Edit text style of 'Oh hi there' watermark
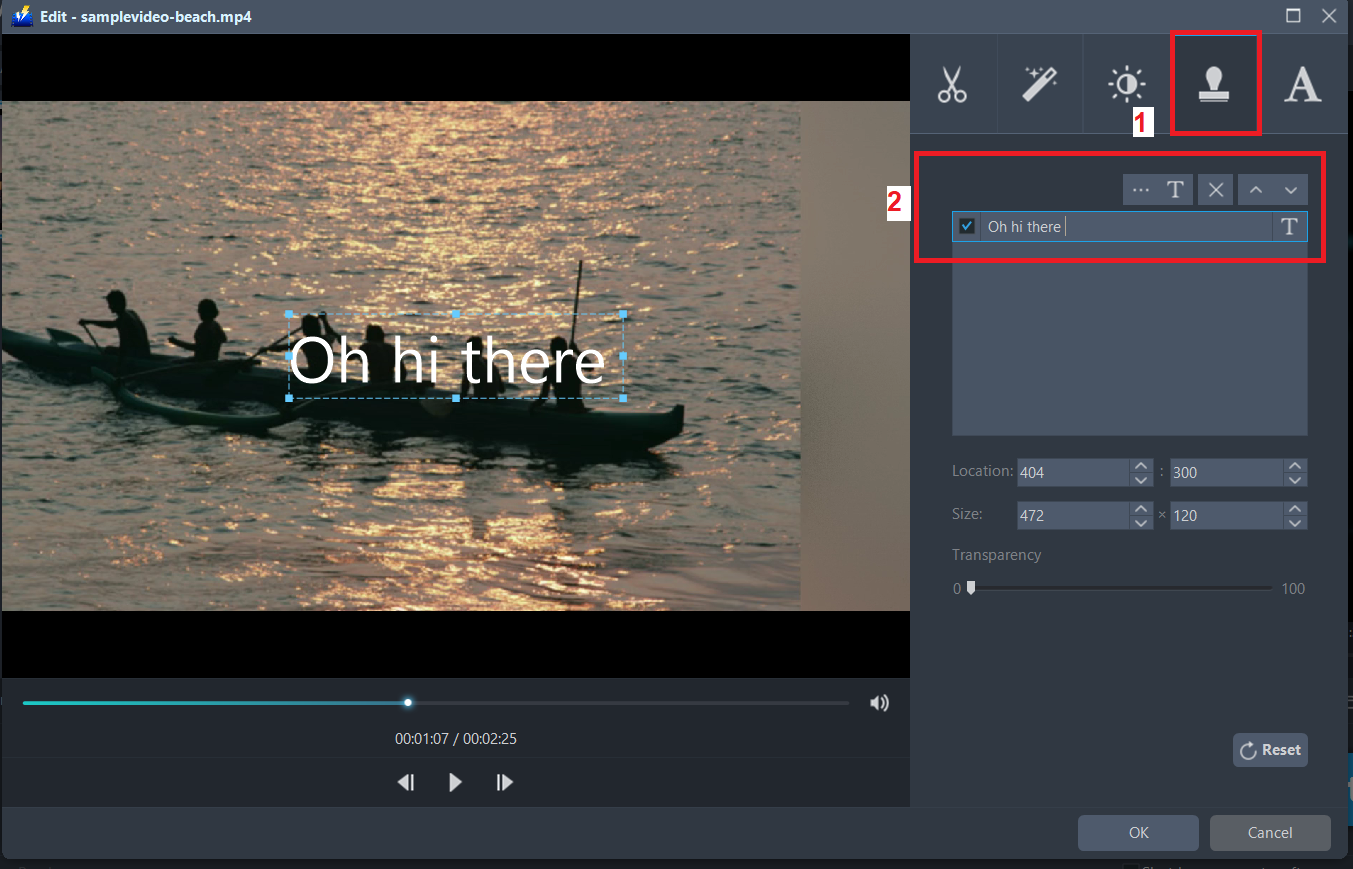Viewport: 1353px width, 869px height. (1289, 226)
